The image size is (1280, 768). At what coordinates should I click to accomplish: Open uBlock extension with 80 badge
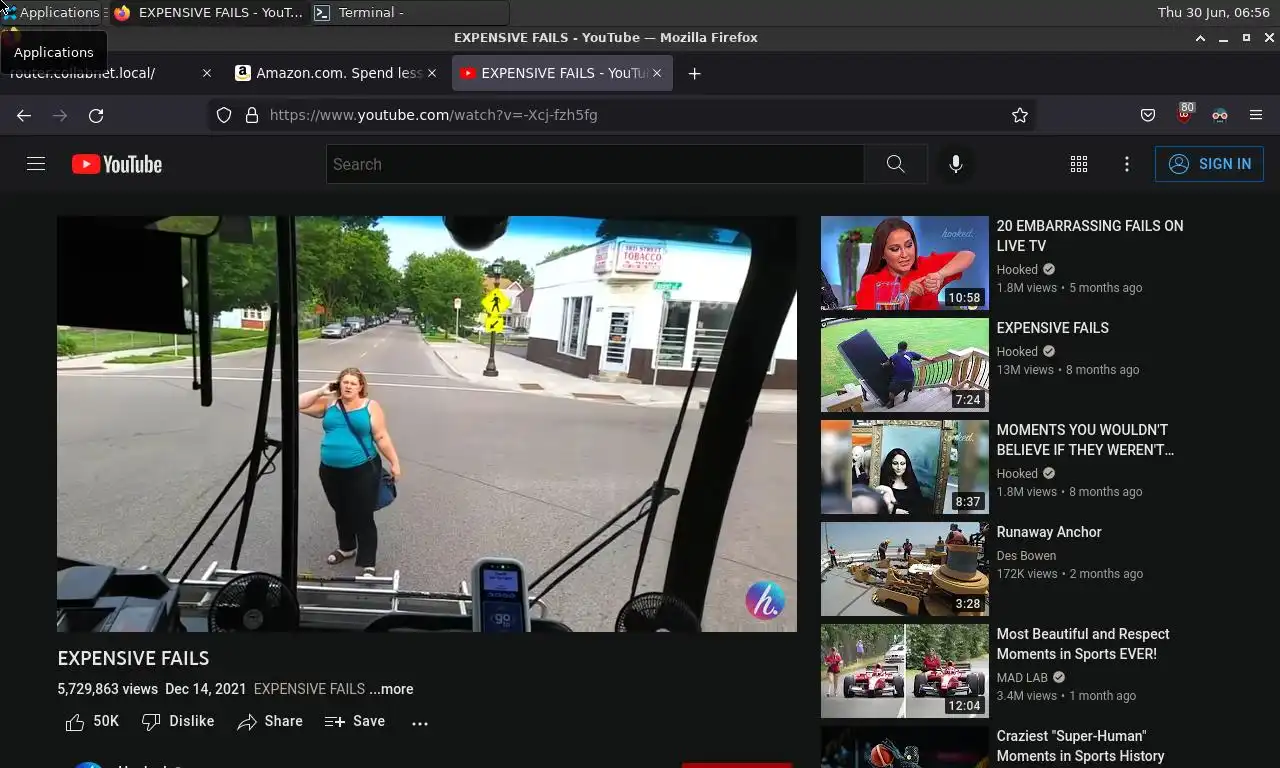point(1185,113)
